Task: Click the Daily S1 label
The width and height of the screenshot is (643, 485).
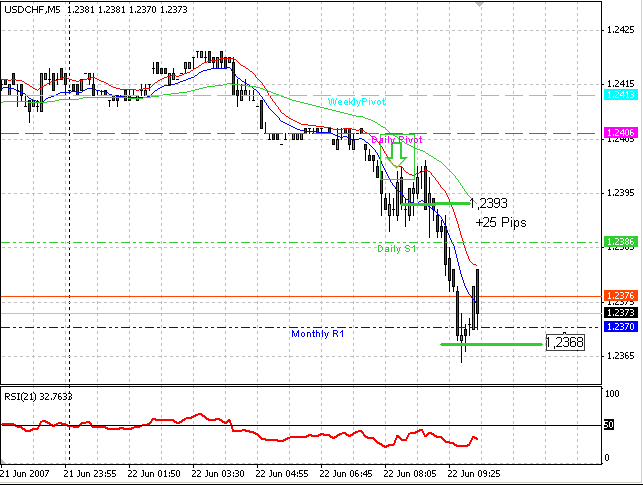Action: [x=397, y=248]
